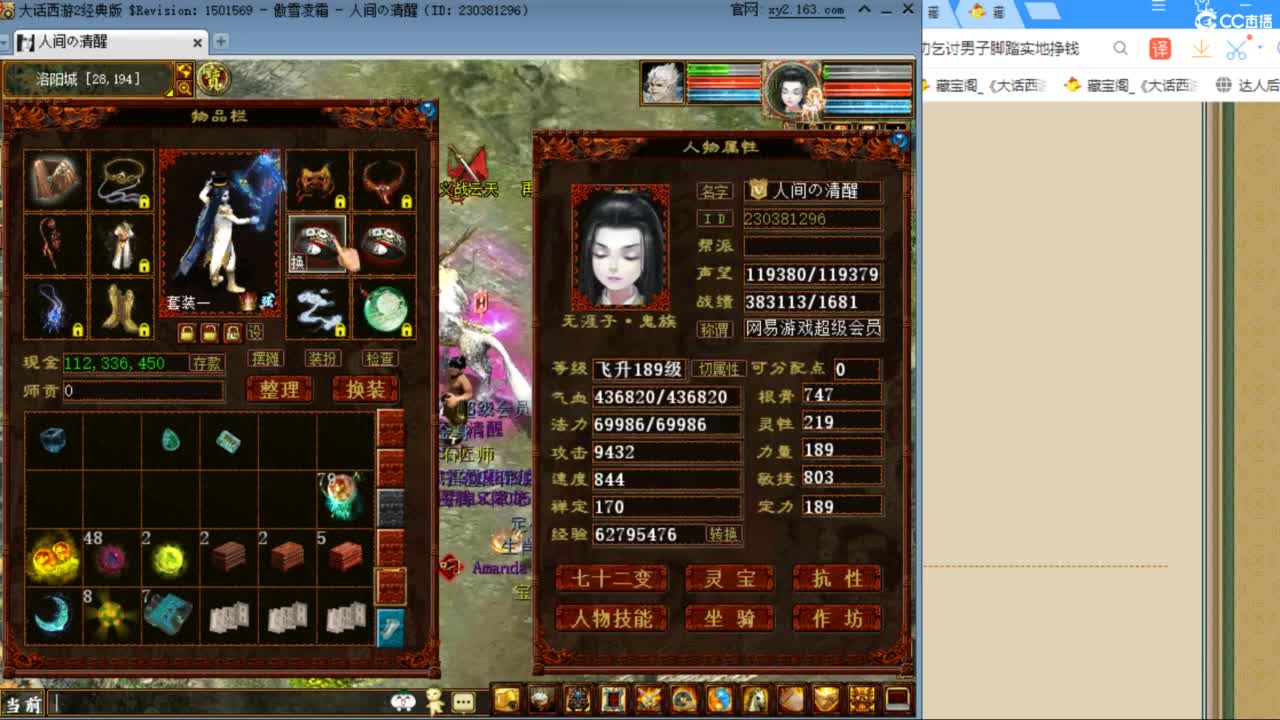The height and width of the screenshot is (720, 1280).
Task: Click the arrows icon above the map magnifier
Action: 184,71
